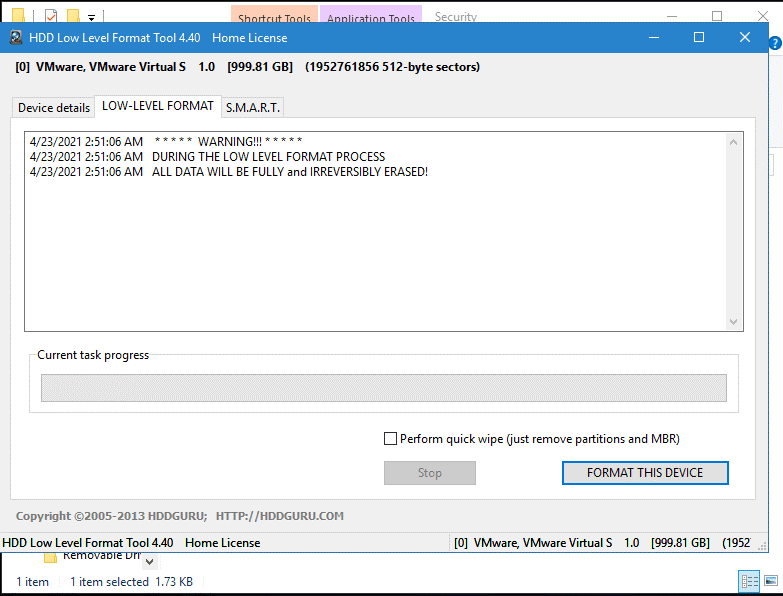This screenshot has height=596, width=783.
Task: Click the new folder icon in Explorer toolbar
Action: tap(73, 16)
